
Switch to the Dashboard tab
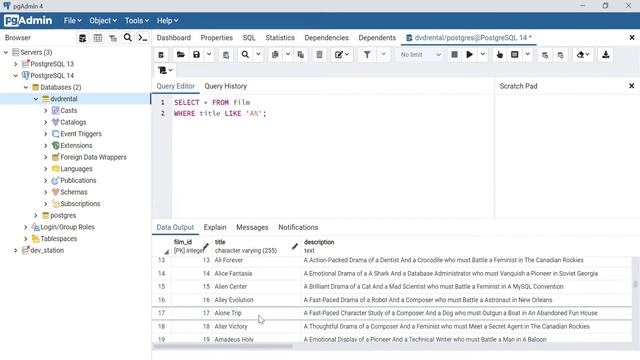coord(173,38)
